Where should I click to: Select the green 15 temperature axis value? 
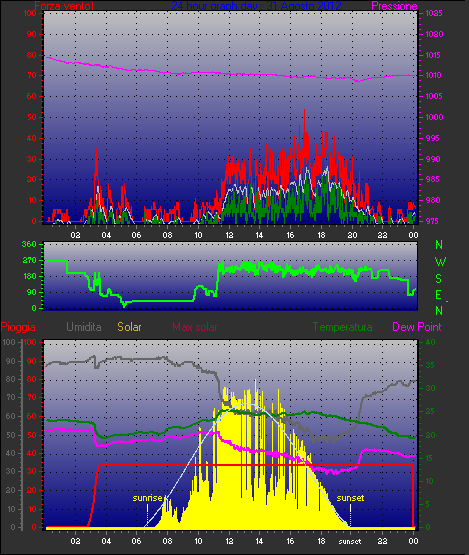pyautogui.click(x=429, y=458)
